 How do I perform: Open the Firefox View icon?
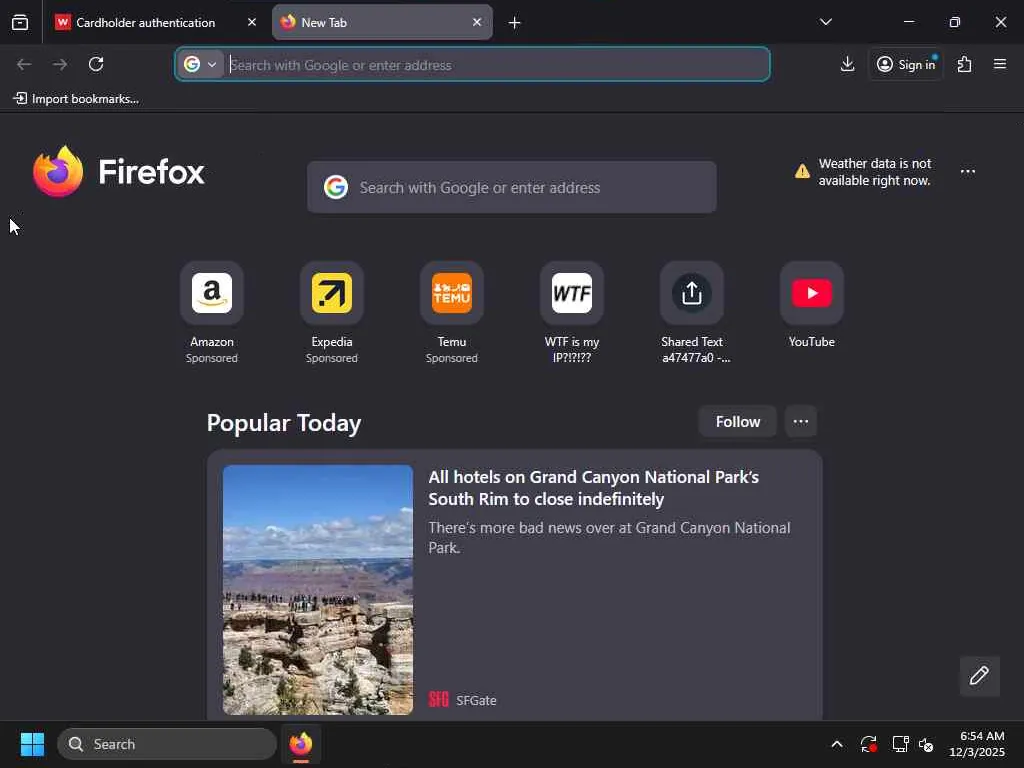point(20,22)
